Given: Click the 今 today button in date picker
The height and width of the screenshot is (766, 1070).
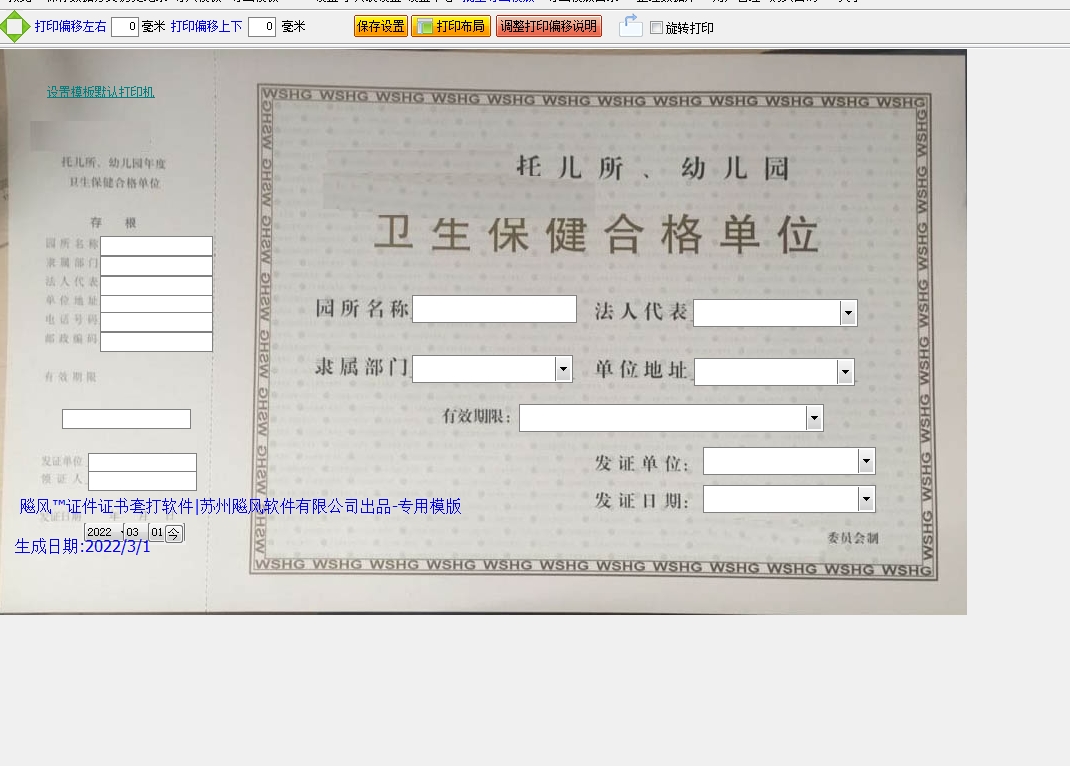Looking at the screenshot, I should [x=174, y=533].
